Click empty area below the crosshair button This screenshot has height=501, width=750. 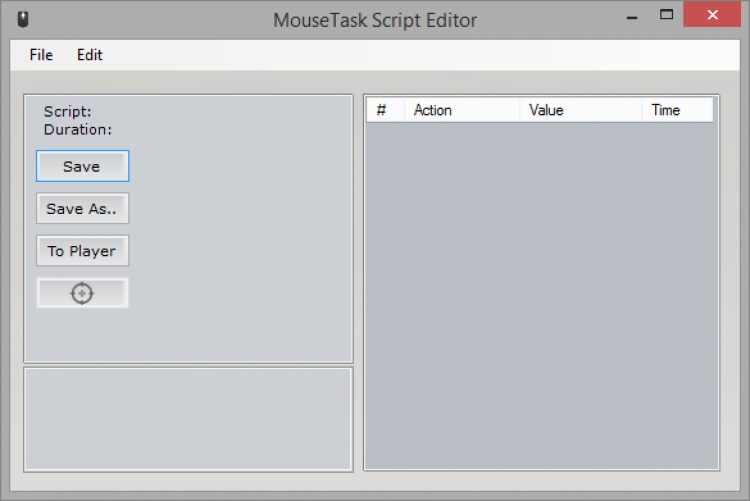(188, 336)
